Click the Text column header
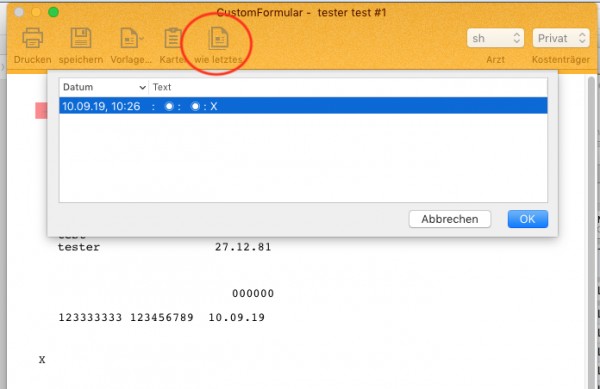The height and width of the screenshot is (389, 600). 162,87
